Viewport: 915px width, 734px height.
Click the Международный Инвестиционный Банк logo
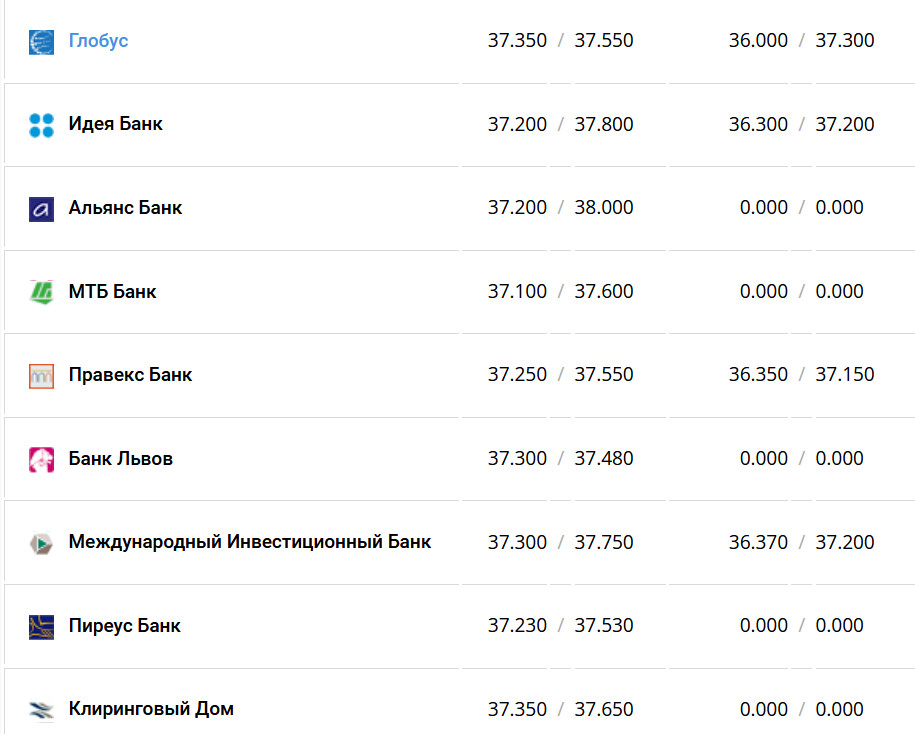click(x=41, y=543)
